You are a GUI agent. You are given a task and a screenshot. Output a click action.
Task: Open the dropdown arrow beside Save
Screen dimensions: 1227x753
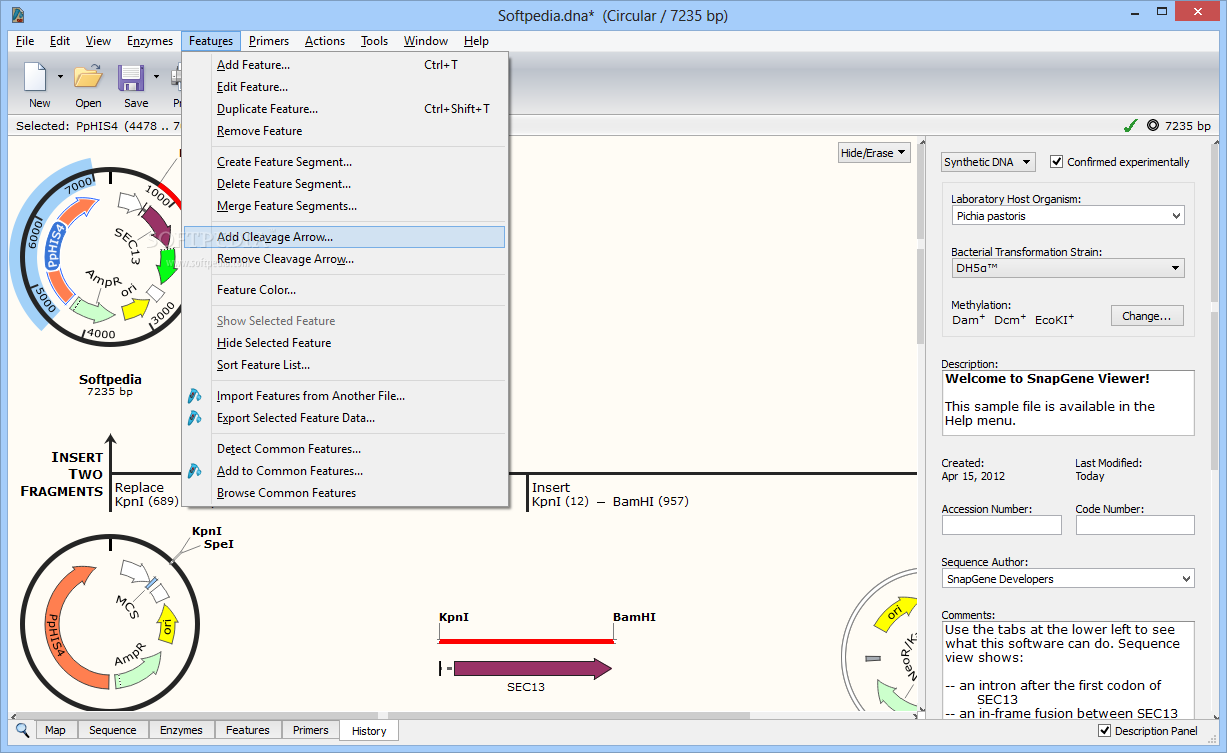pos(156,77)
